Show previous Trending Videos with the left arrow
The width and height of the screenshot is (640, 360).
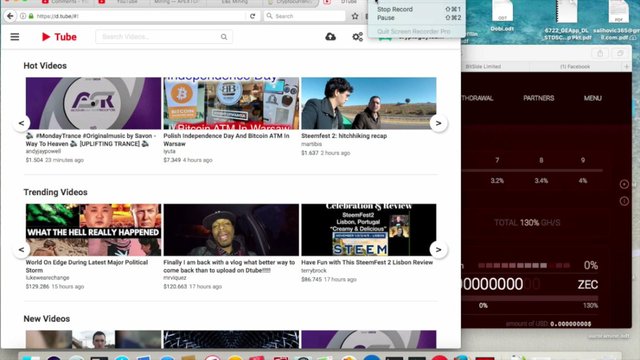coord(21,249)
